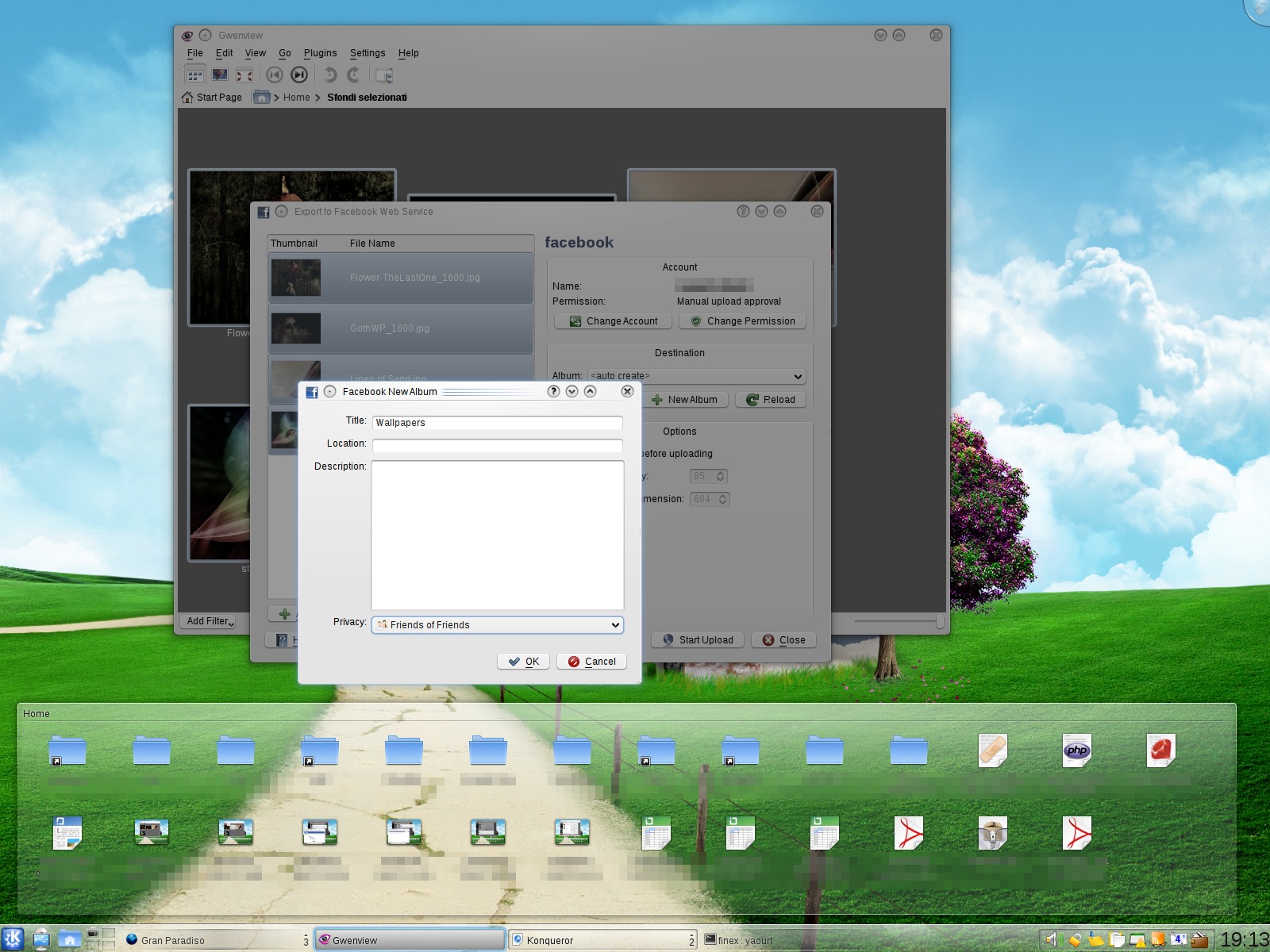Toggle the Gwenview sidebar icon
Screen dimensions: 1270x952
[x=384, y=75]
